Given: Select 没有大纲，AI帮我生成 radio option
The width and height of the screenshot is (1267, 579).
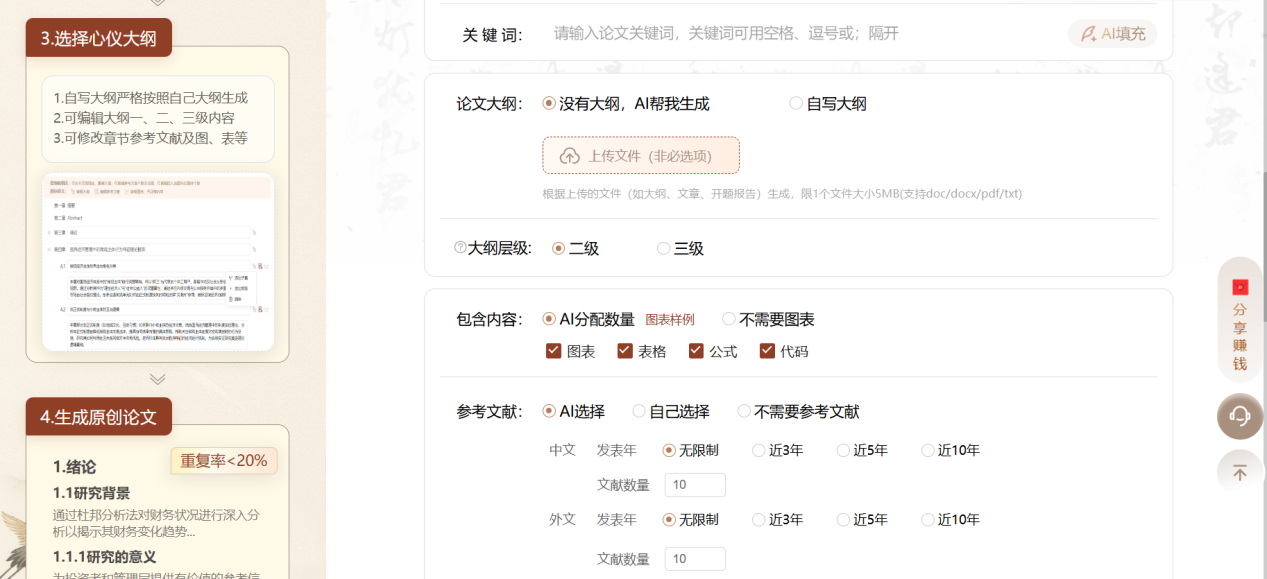Looking at the screenshot, I should click(549, 103).
